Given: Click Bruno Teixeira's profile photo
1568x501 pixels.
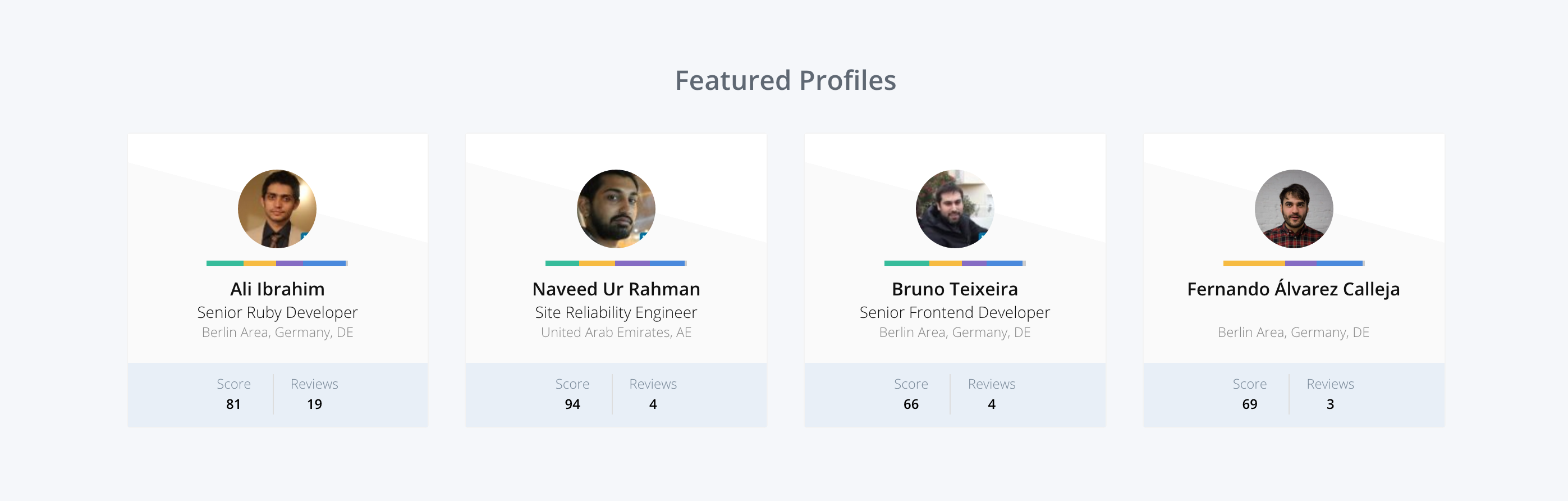Looking at the screenshot, I should (x=955, y=208).
